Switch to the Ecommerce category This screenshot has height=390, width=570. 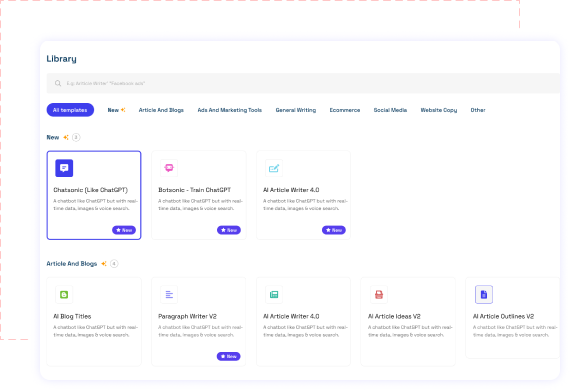click(345, 110)
